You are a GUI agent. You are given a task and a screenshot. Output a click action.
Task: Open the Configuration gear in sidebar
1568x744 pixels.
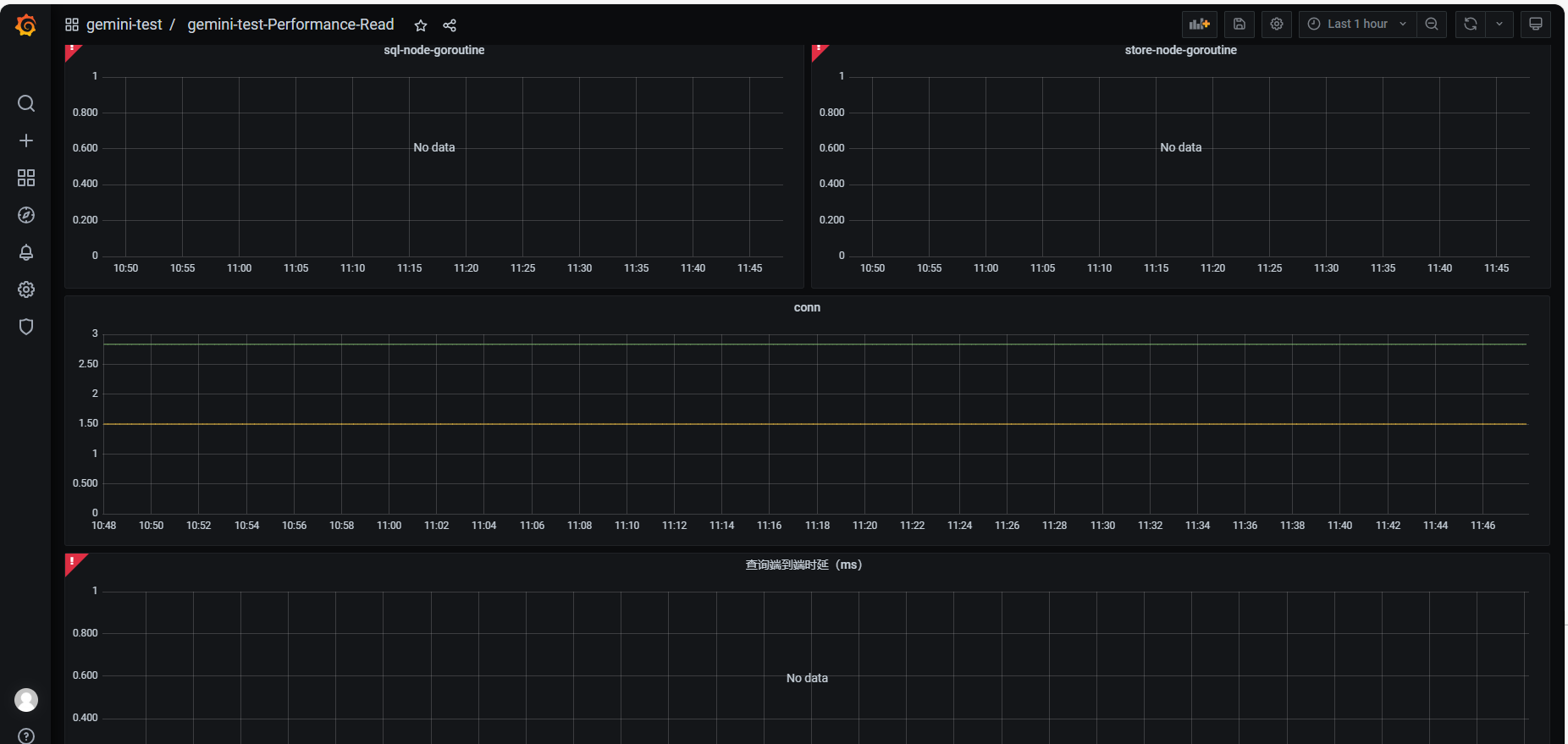tap(26, 289)
